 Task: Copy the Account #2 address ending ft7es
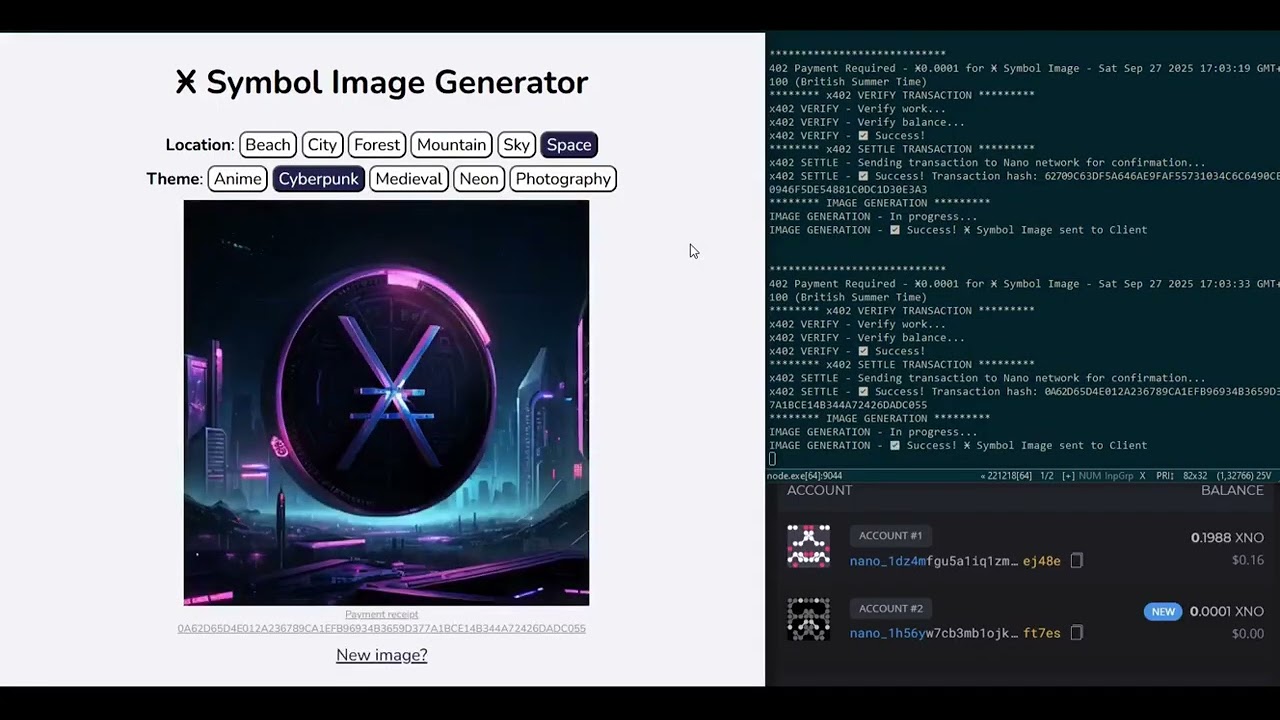coord(1077,633)
